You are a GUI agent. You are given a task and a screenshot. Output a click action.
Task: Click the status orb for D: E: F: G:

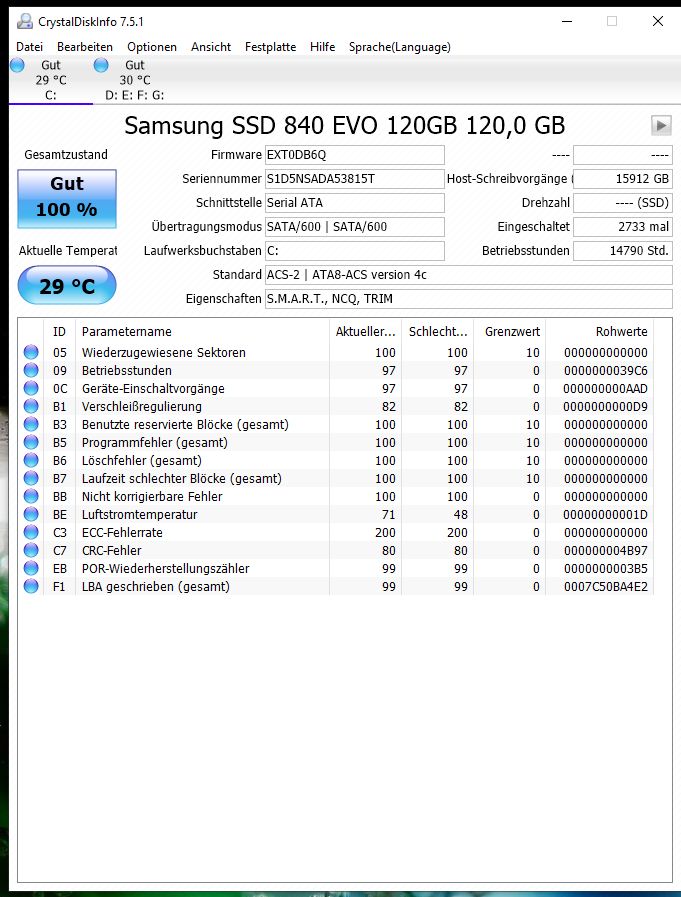[101, 65]
